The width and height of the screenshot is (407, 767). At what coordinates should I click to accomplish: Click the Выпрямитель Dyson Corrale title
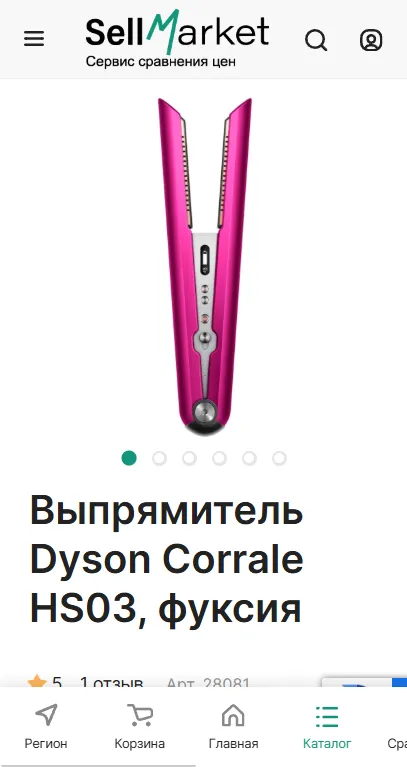[x=166, y=560]
